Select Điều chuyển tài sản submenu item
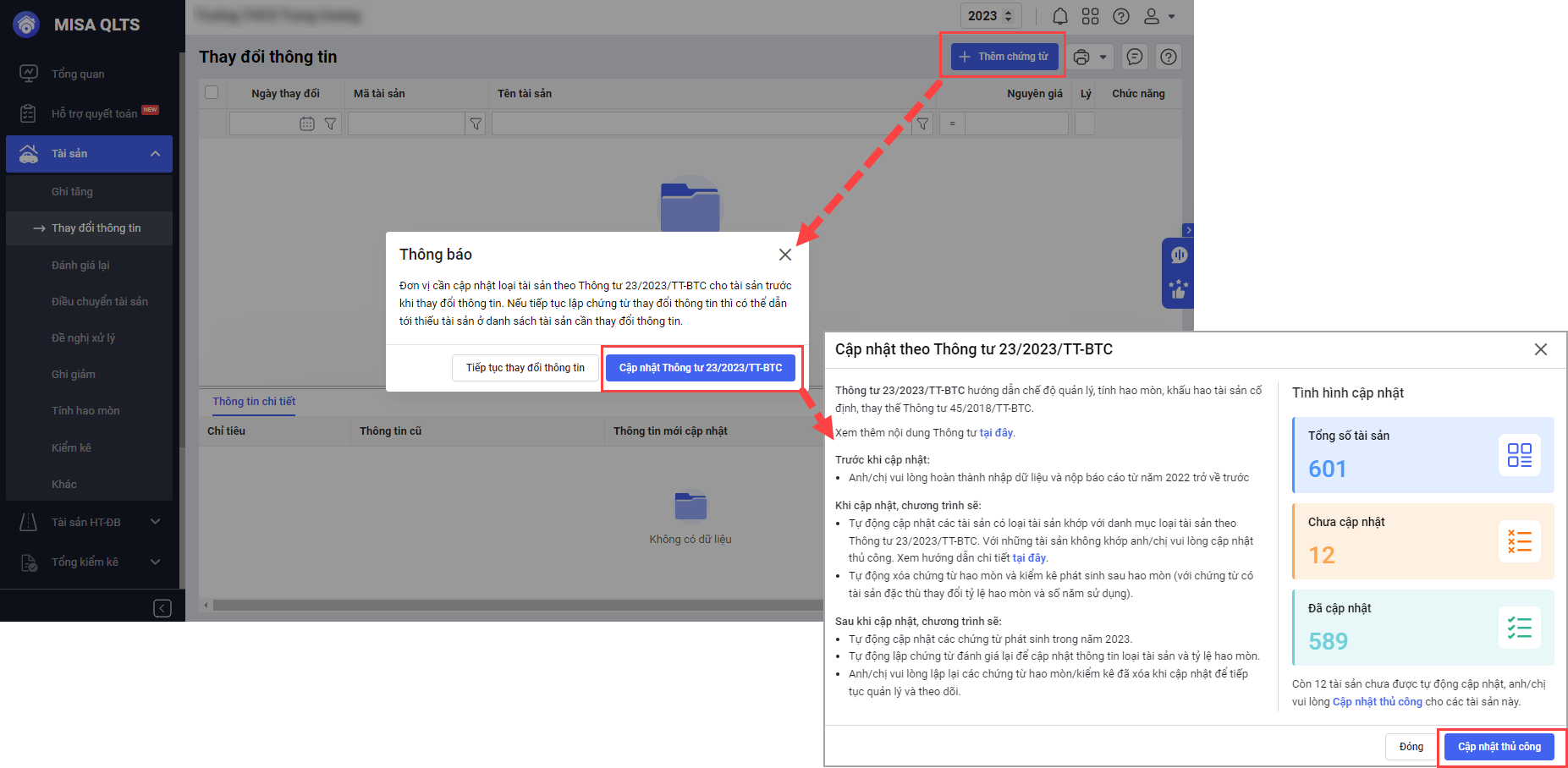 click(x=99, y=302)
